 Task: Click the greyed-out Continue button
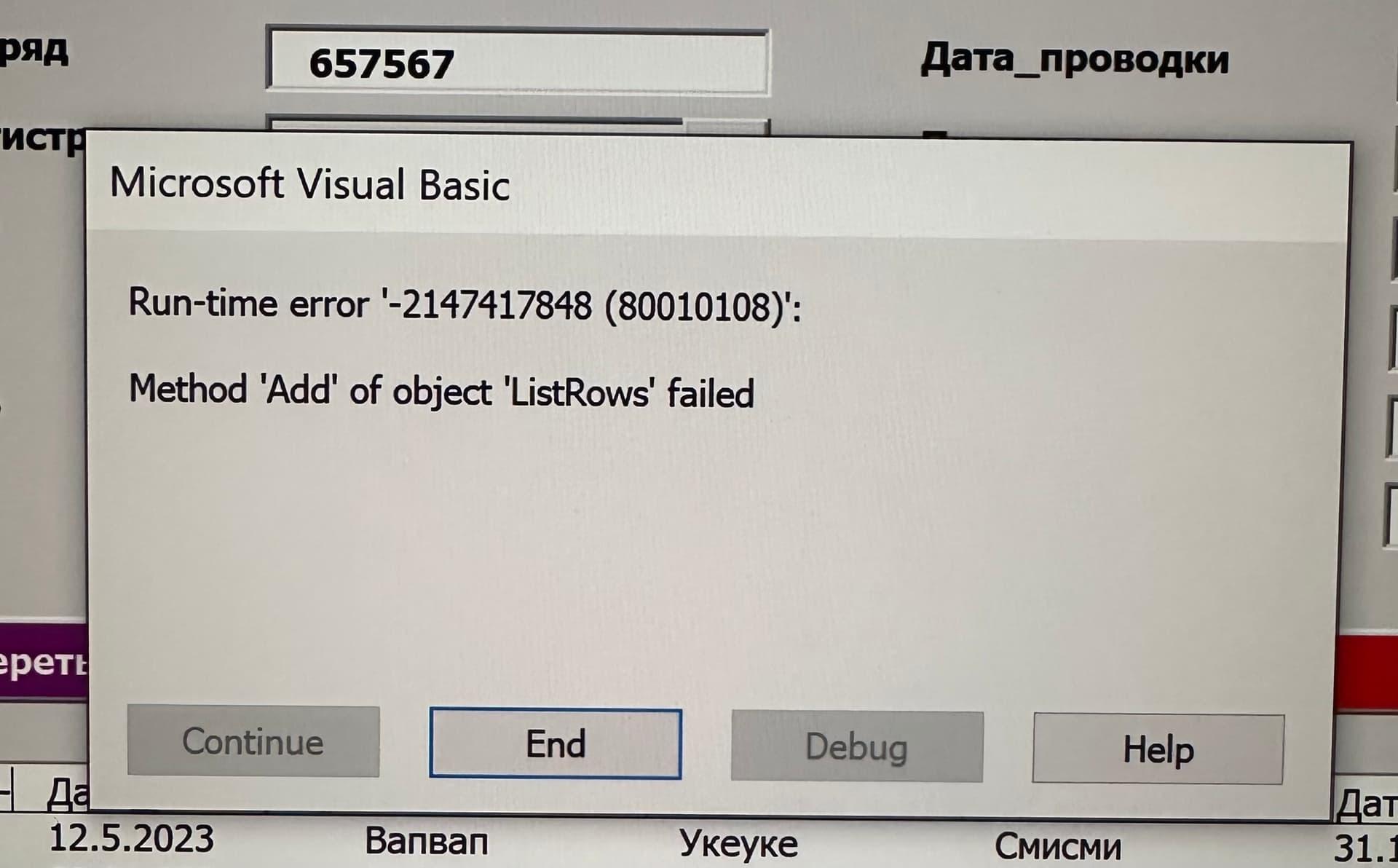[253, 741]
